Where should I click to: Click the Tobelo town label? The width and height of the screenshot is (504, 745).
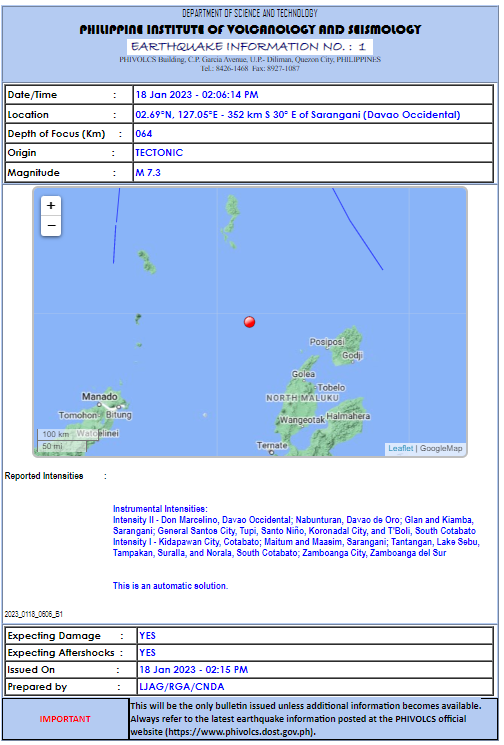point(331,387)
